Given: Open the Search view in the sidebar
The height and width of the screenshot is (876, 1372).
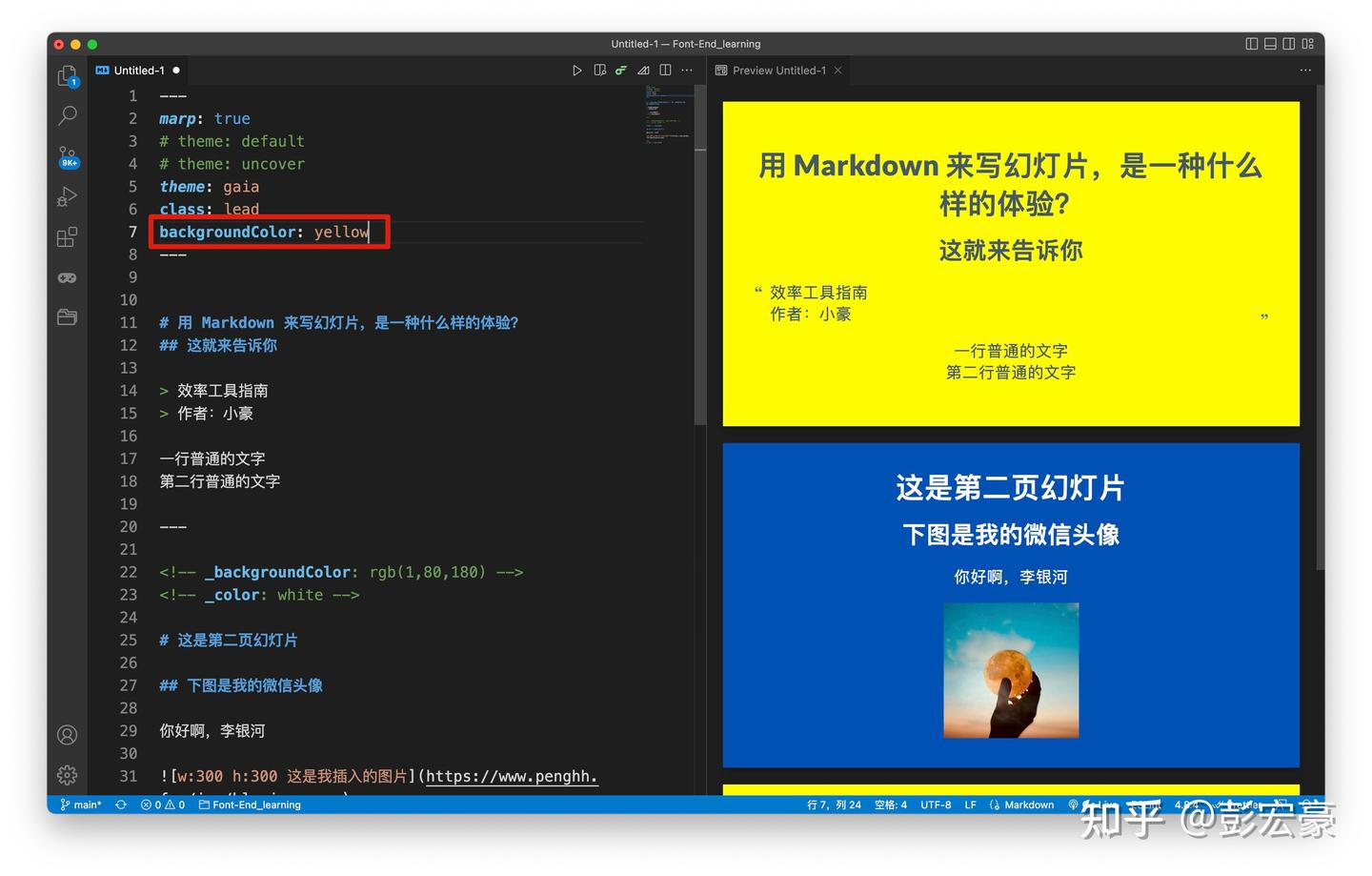Looking at the screenshot, I should point(67,115).
